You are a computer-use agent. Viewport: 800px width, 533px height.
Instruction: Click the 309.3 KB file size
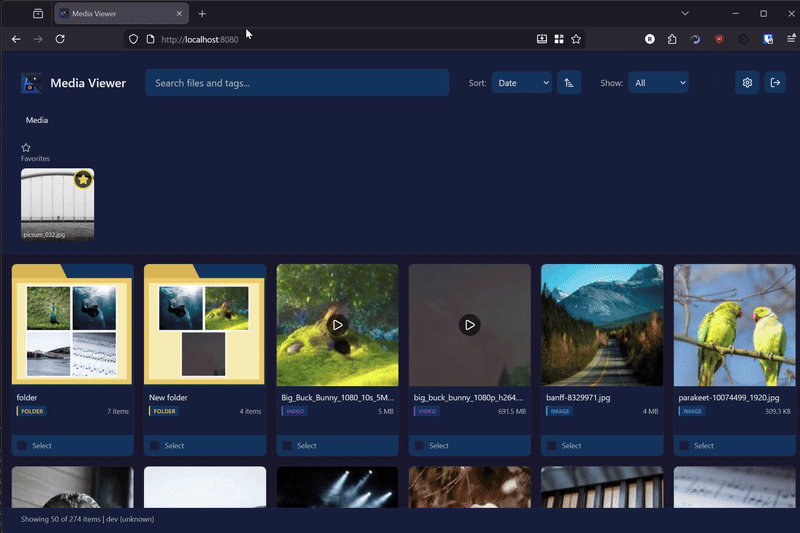click(x=778, y=411)
